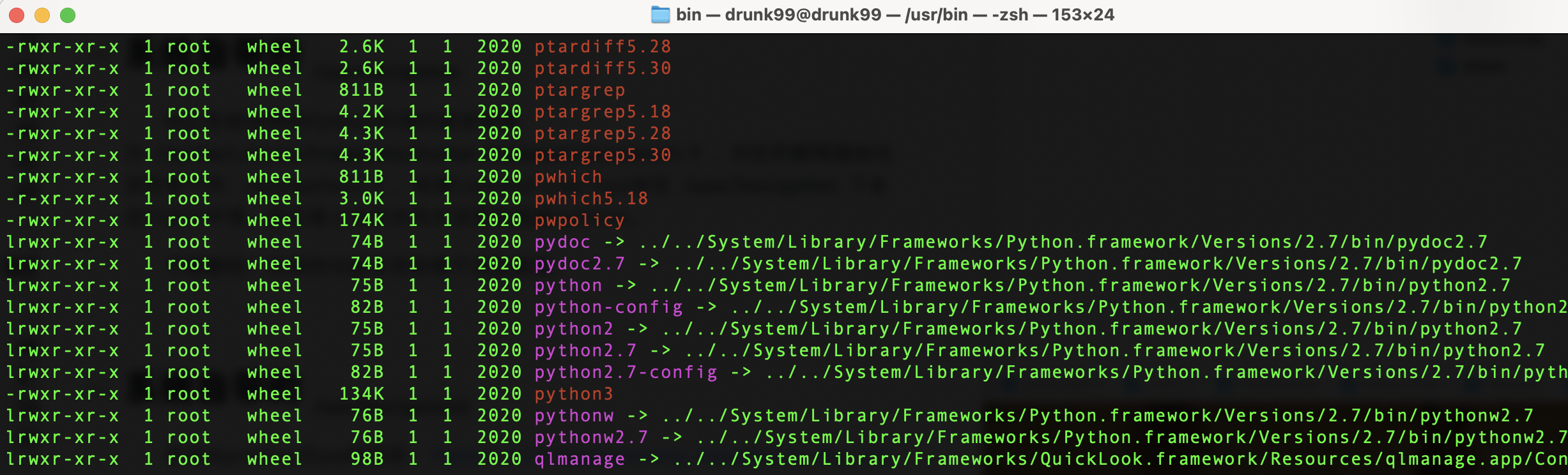Minimize the terminal using the yellow button

(42, 15)
